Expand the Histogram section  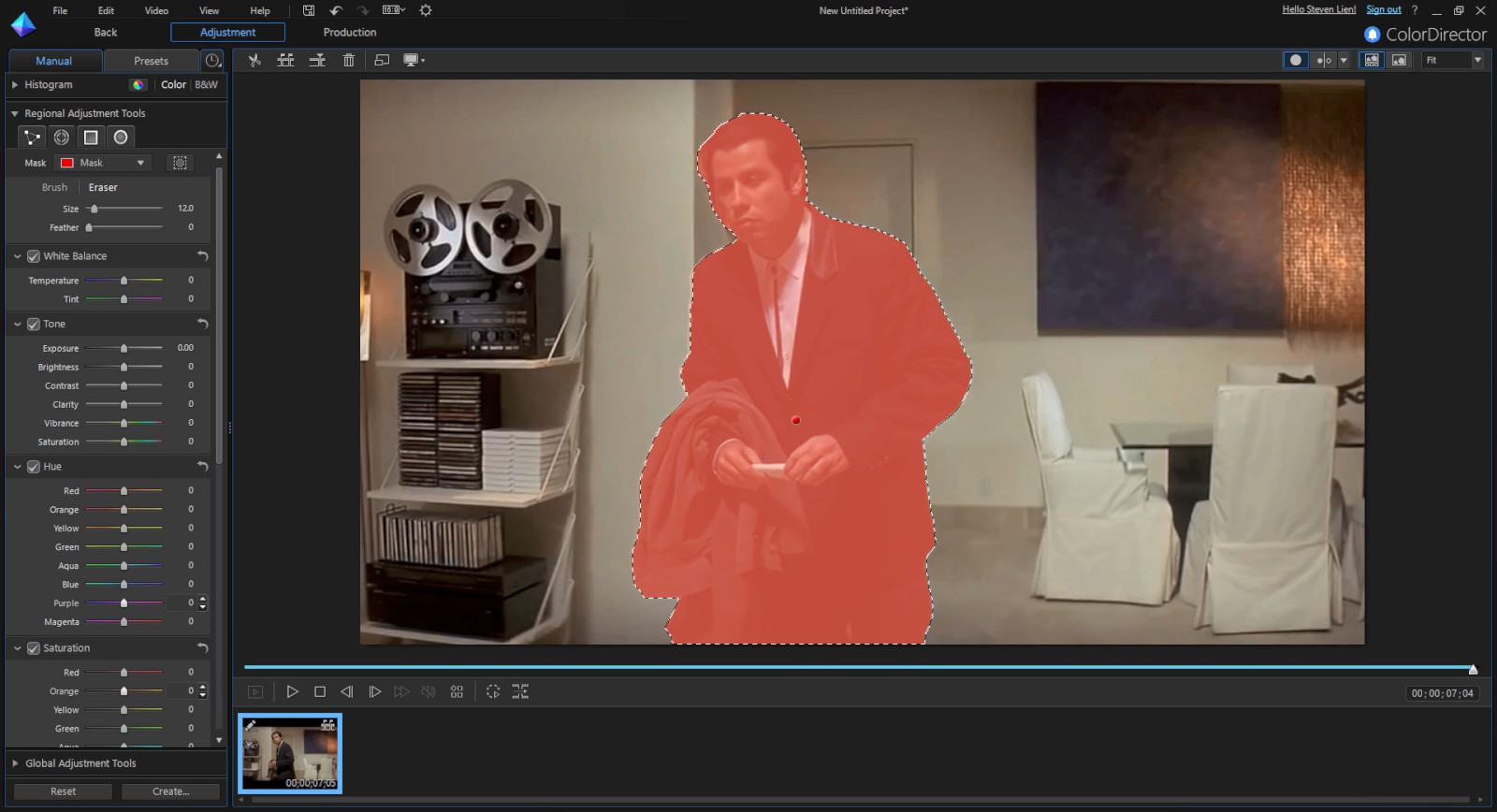click(x=15, y=84)
